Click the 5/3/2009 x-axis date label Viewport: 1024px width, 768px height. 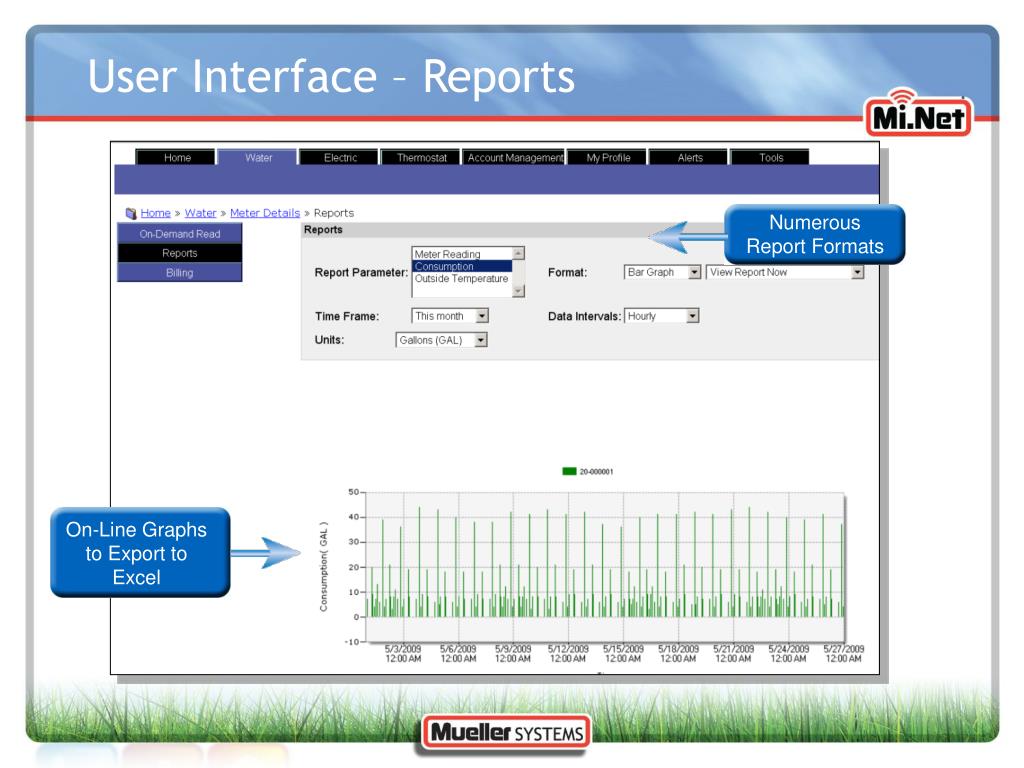coord(403,654)
